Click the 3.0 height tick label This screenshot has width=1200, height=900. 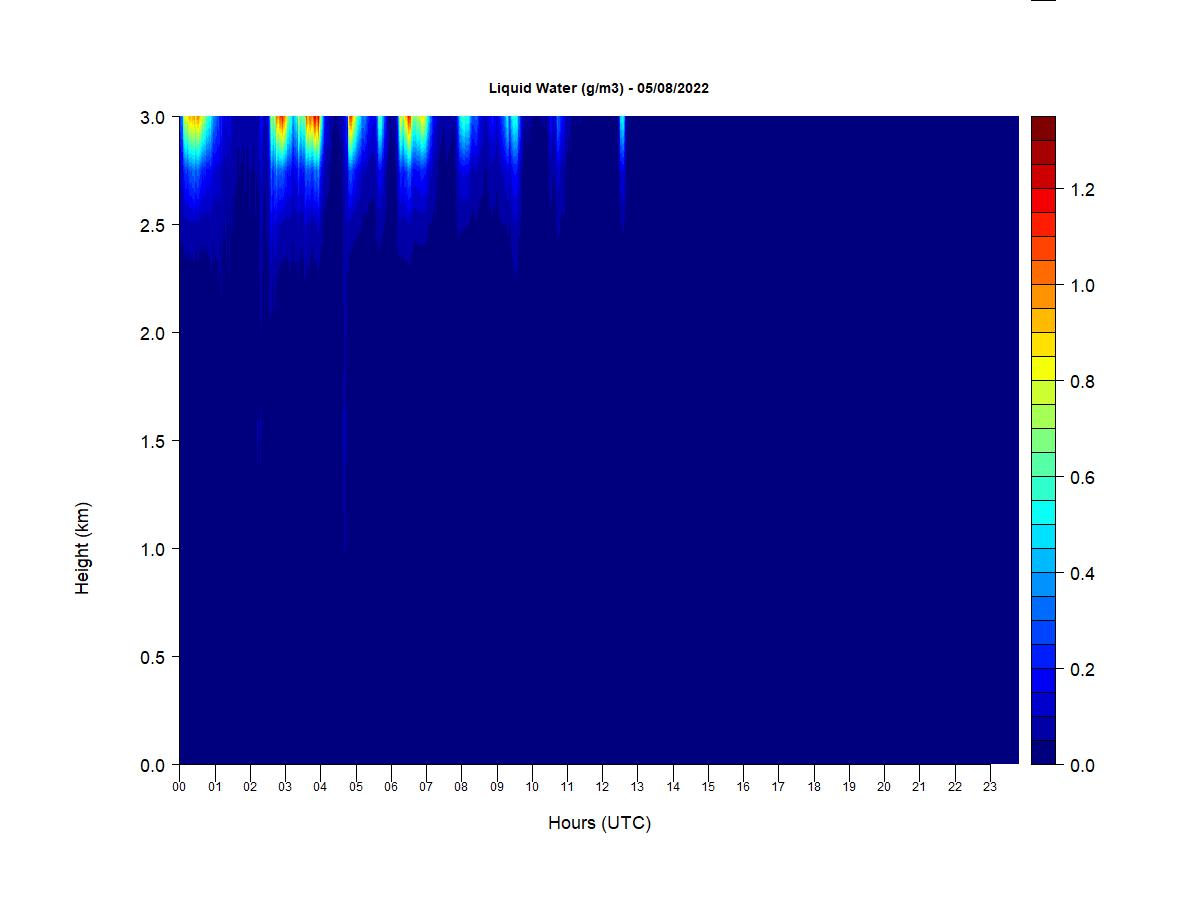click(x=153, y=117)
